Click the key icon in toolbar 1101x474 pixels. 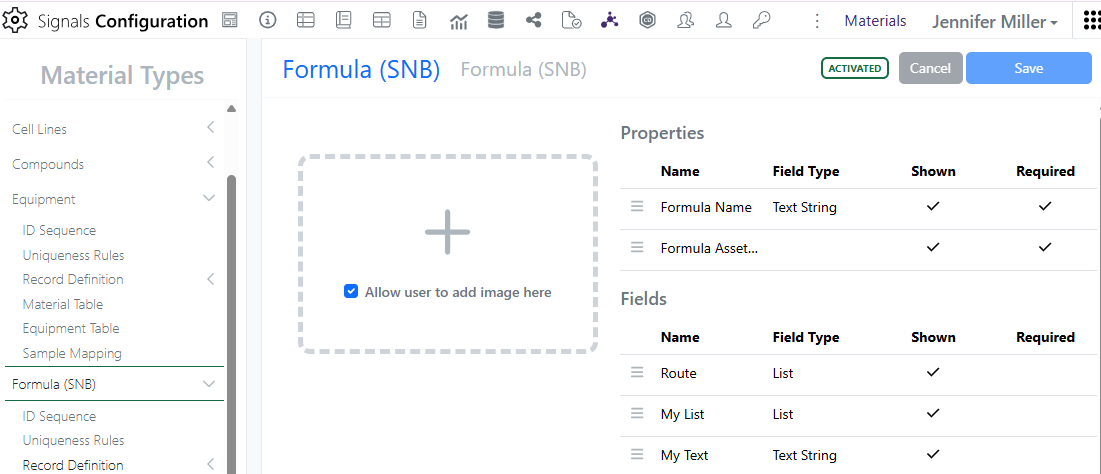[761, 20]
